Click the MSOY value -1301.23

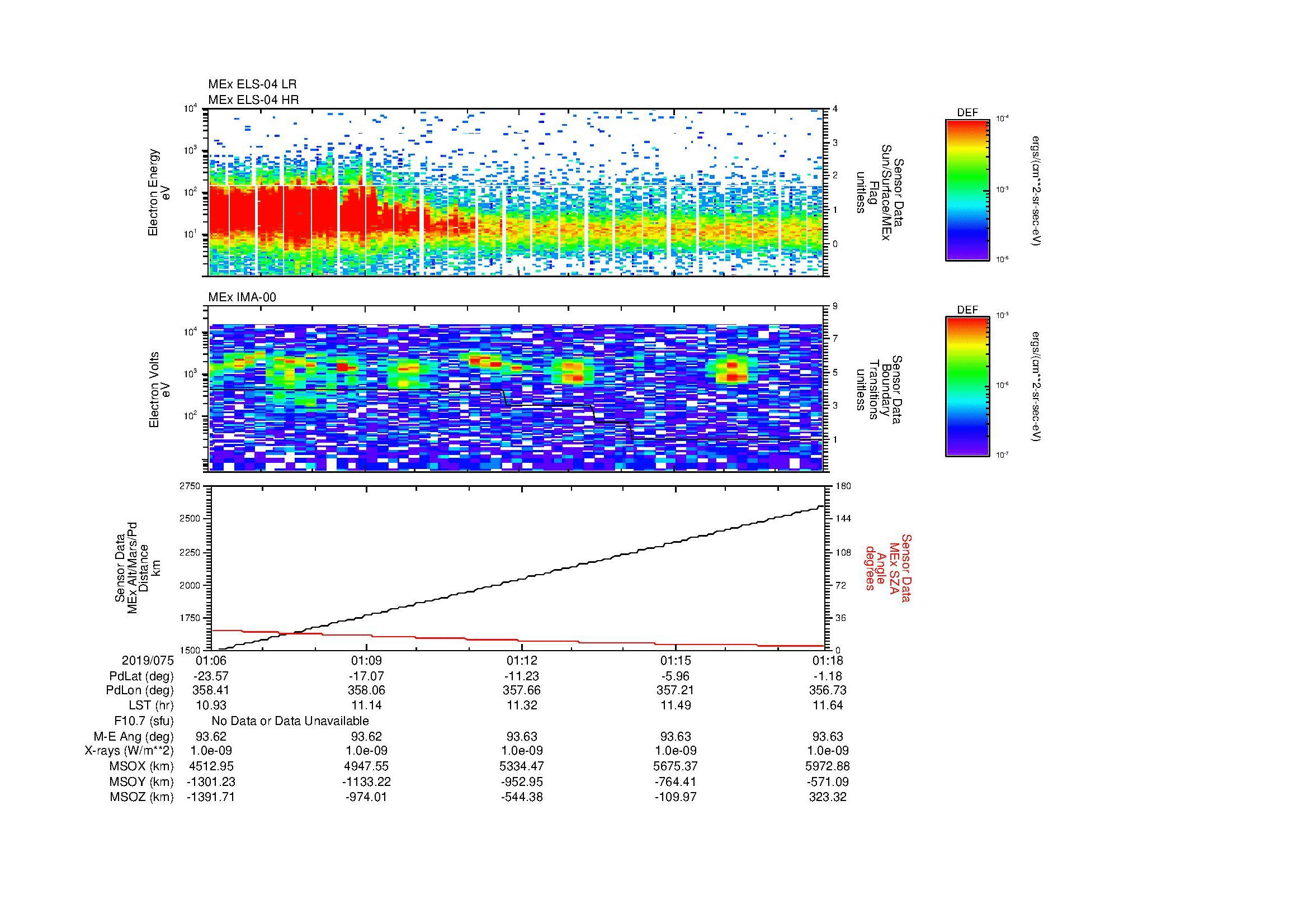(211, 782)
